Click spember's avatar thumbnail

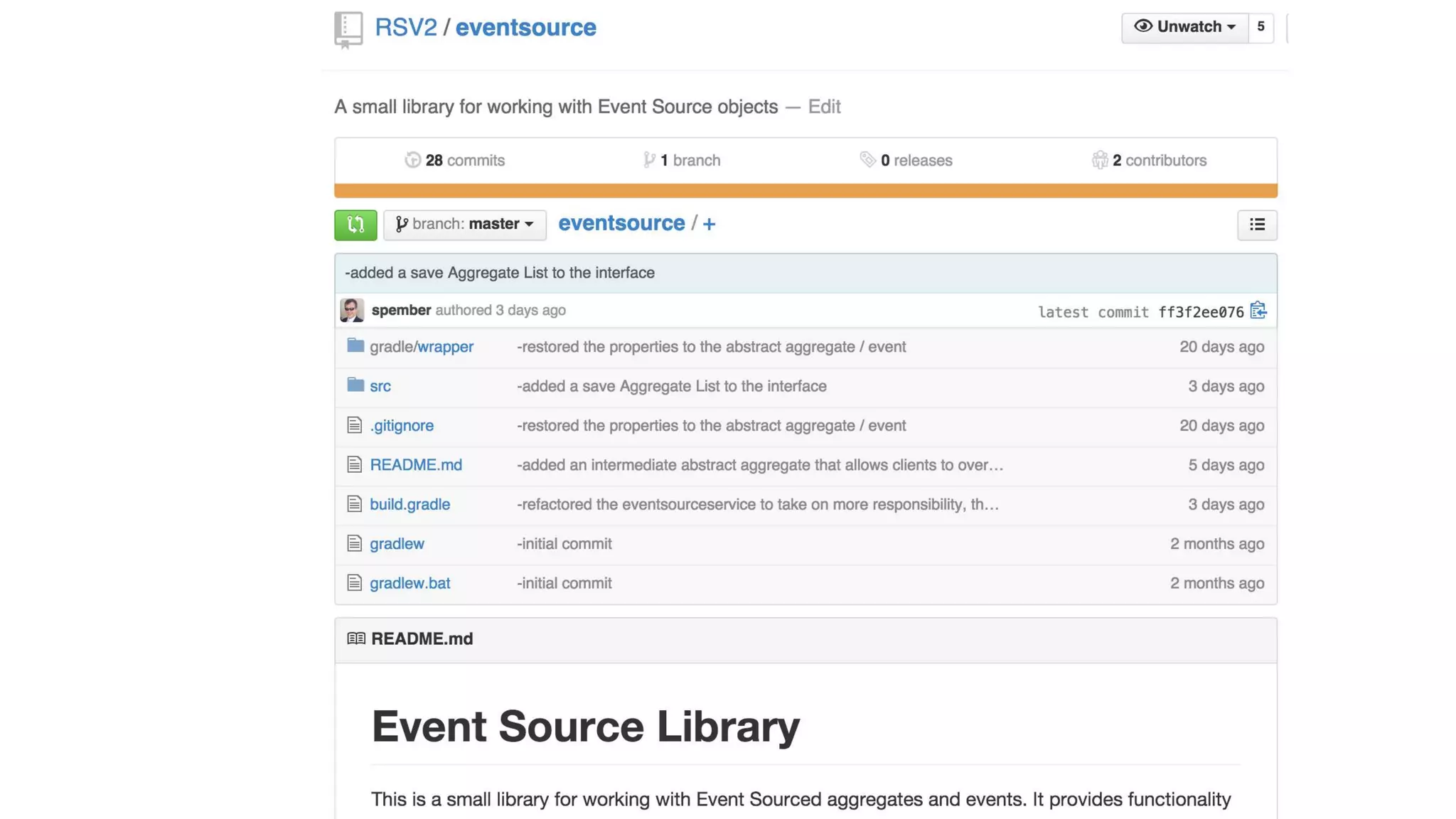click(x=352, y=311)
